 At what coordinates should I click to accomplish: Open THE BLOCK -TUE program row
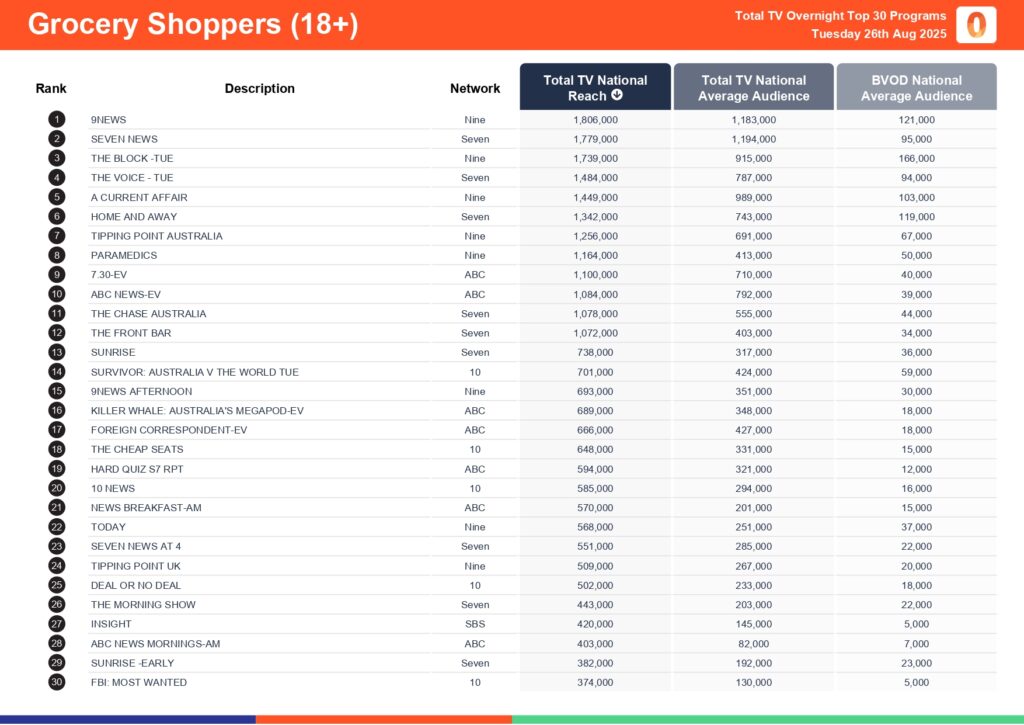point(132,158)
